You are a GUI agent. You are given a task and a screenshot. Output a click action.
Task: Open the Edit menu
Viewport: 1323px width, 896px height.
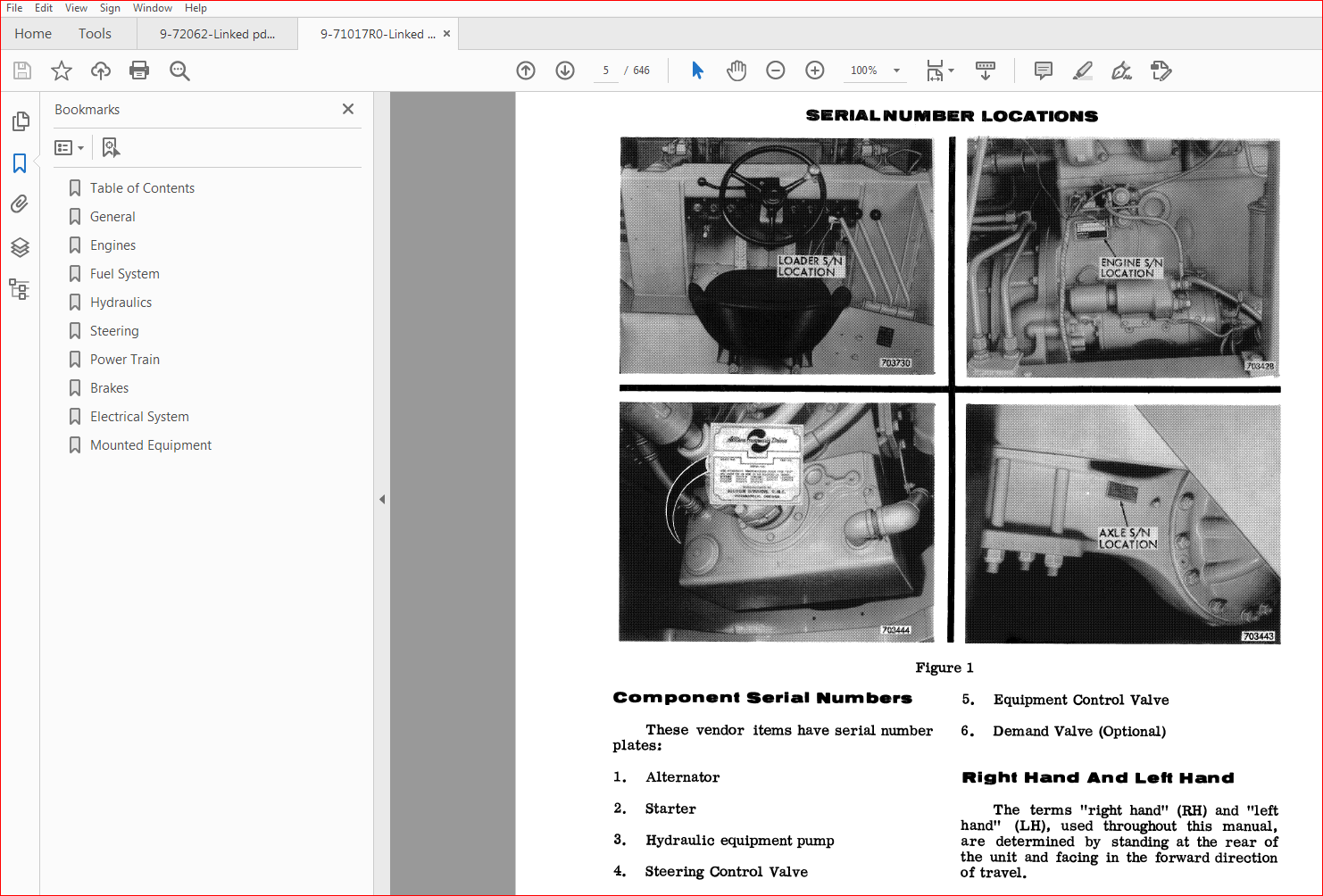click(44, 8)
